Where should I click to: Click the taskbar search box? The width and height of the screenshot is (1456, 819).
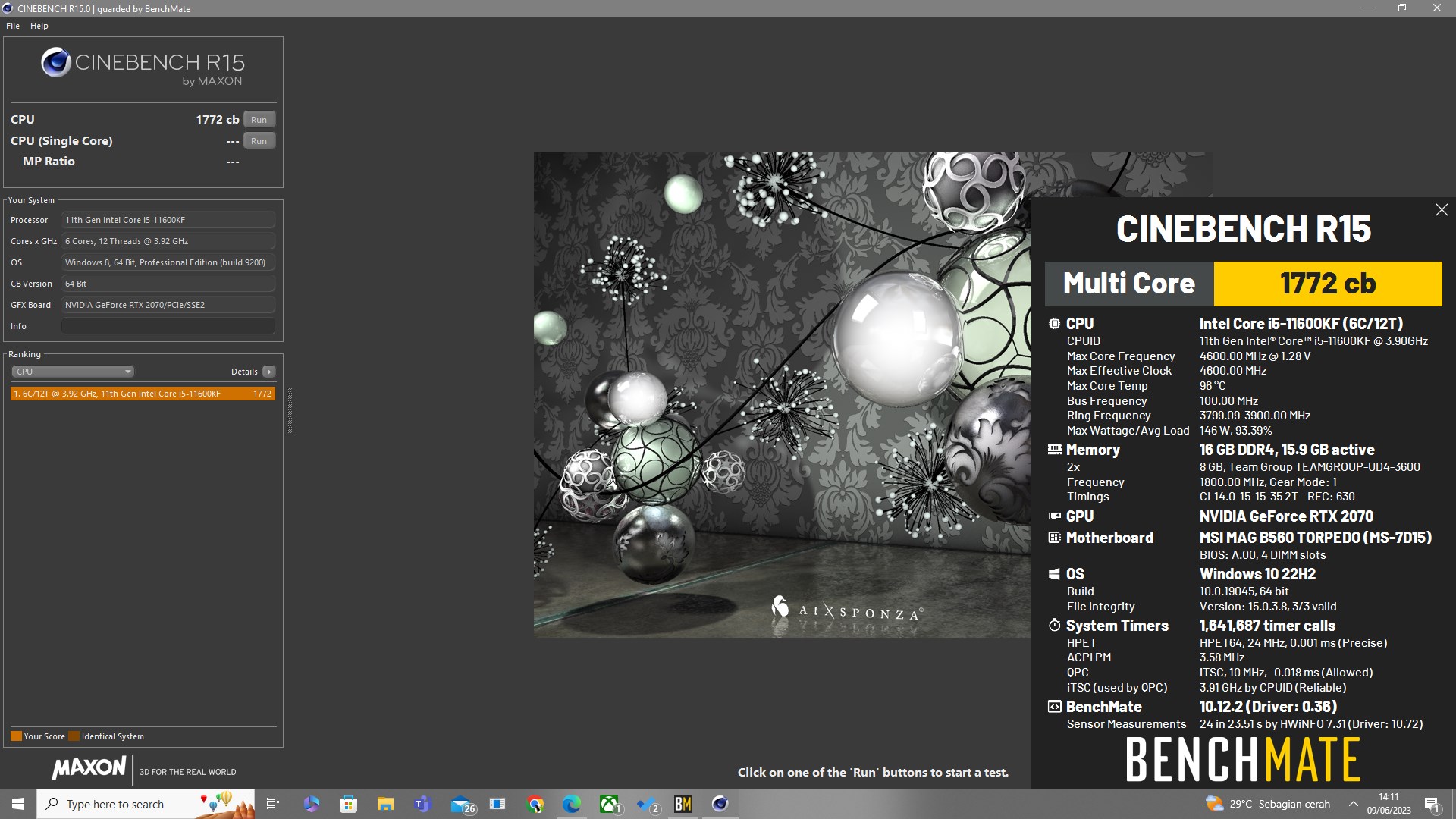click(146, 804)
